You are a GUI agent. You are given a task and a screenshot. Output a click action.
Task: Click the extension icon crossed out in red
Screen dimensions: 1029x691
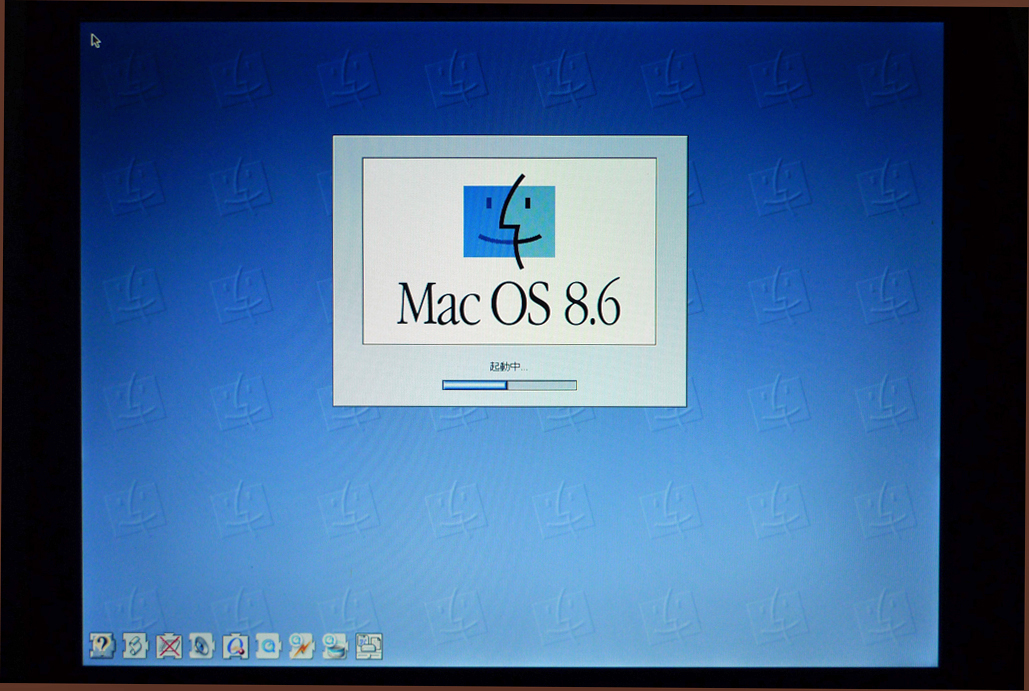[169, 646]
